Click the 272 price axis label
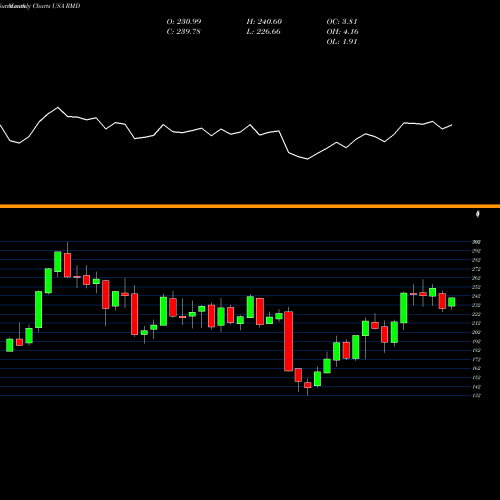This screenshot has height=500, width=500. 476,269
